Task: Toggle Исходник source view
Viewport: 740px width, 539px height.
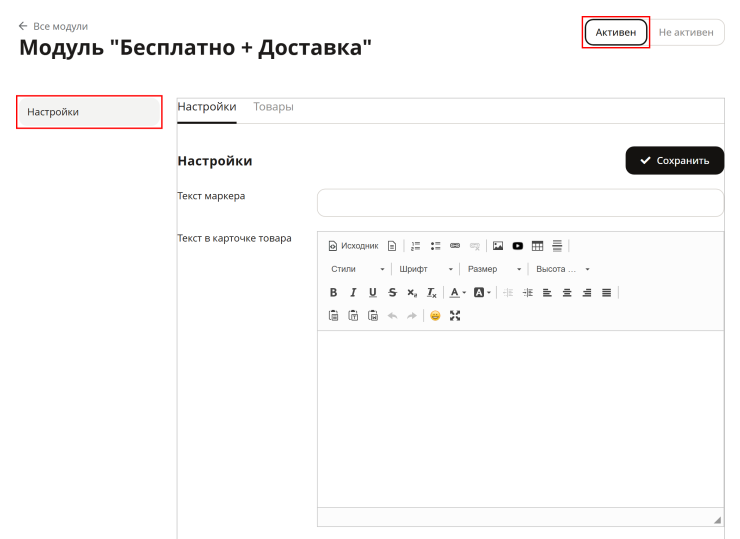Action: click(x=353, y=246)
